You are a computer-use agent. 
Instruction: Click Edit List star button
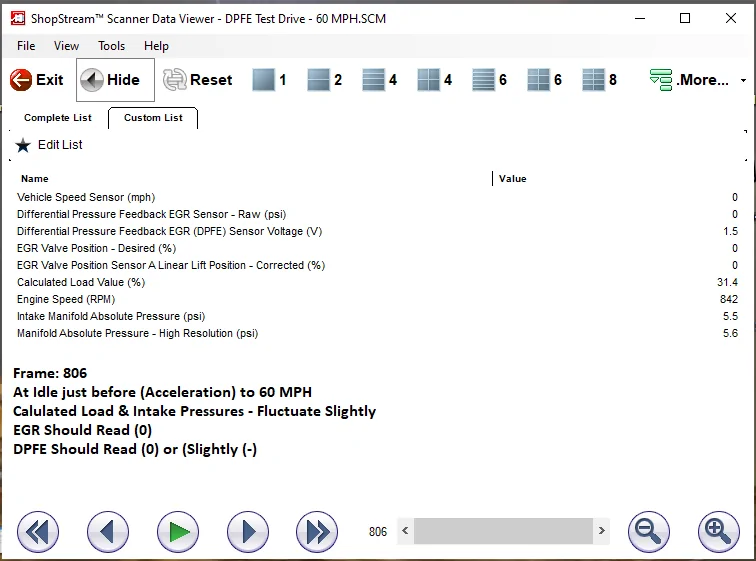[x=49, y=145]
